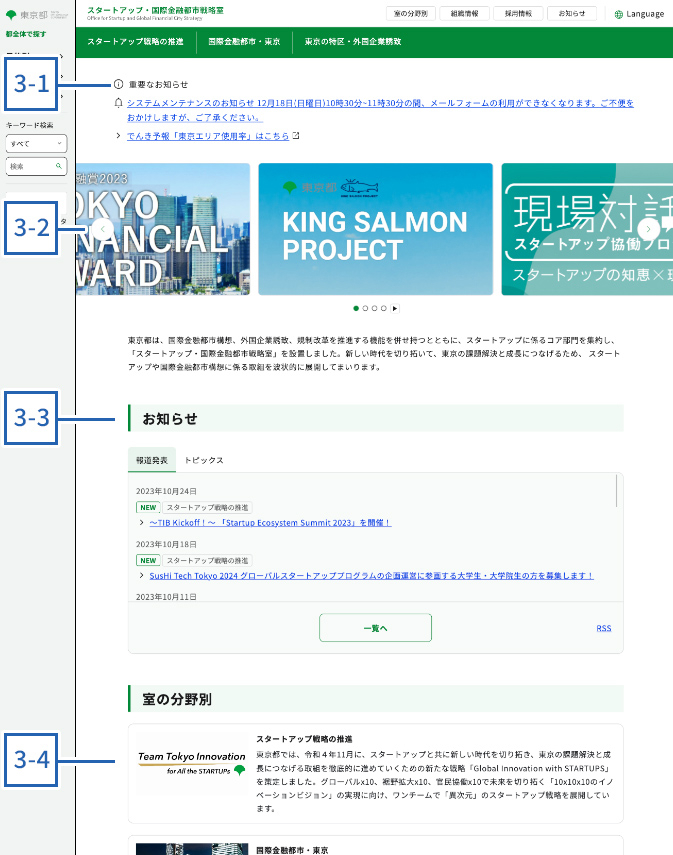Click the info icon beside 重要なお知らせ
This screenshot has width=673, height=855.
coord(118,84)
